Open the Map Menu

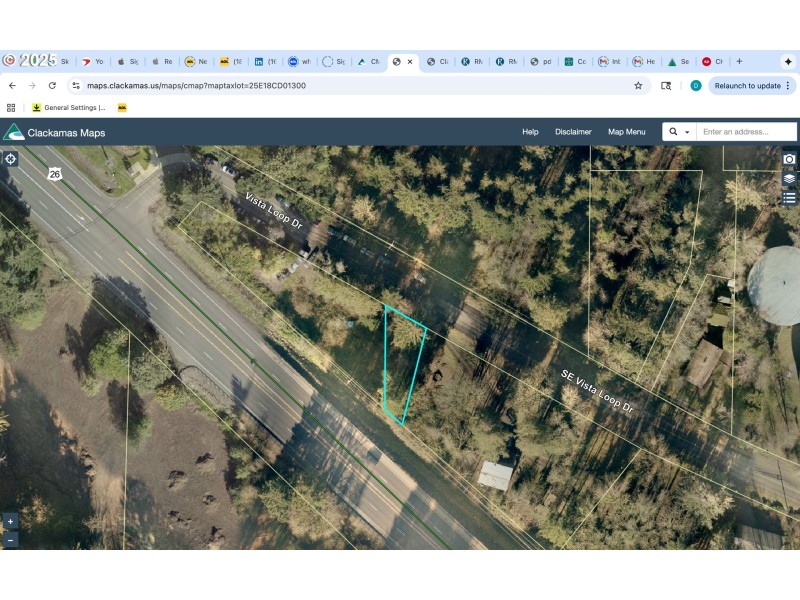(627, 131)
